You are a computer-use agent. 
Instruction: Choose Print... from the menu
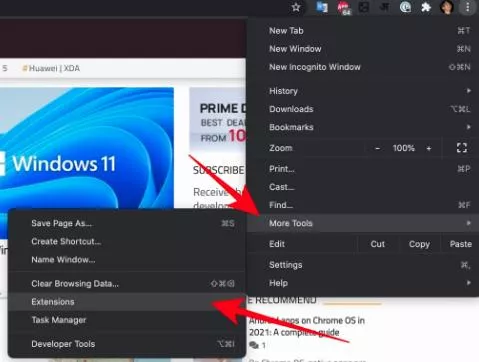coord(363,169)
